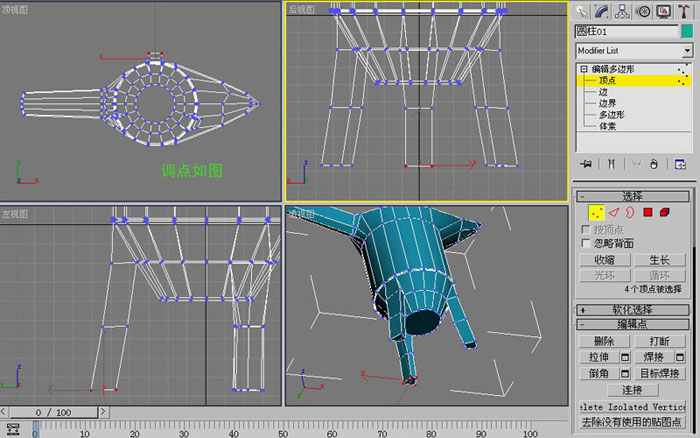The width and height of the screenshot is (700, 438).
Task: Open the Hierarchy panel icon
Action: [622, 11]
